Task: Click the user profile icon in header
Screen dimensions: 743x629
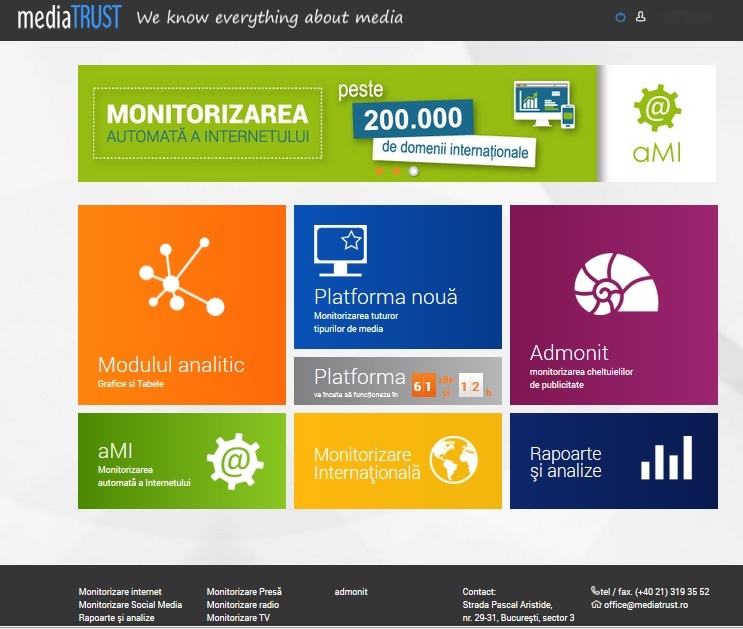Action: point(641,17)
